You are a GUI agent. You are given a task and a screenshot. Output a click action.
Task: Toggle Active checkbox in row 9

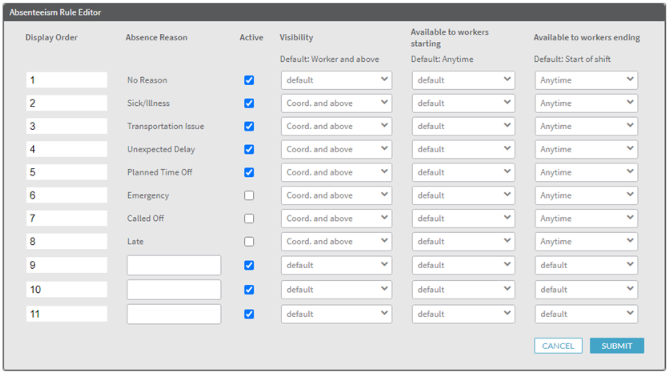249,265
